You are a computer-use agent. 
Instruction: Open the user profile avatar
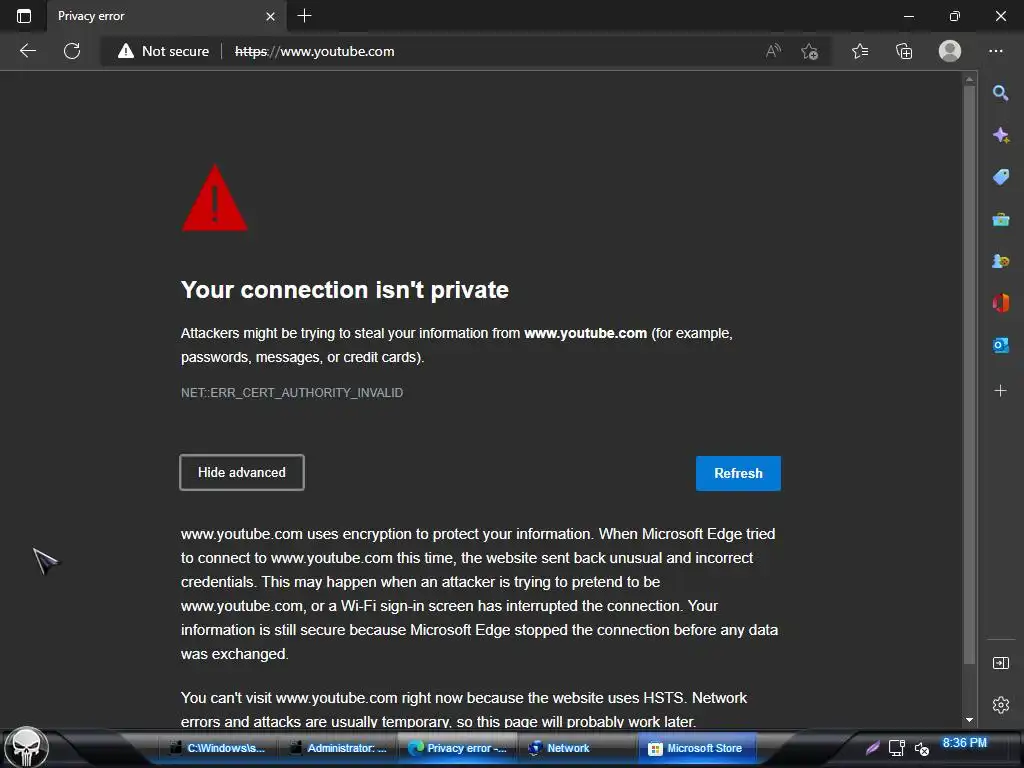point(950,51)
